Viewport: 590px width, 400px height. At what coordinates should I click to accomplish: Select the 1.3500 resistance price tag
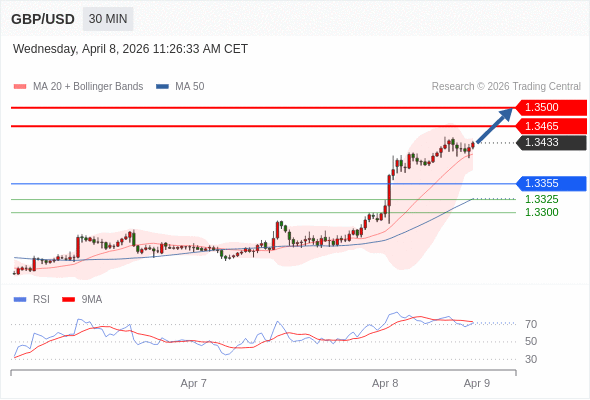tap(551, 108)
